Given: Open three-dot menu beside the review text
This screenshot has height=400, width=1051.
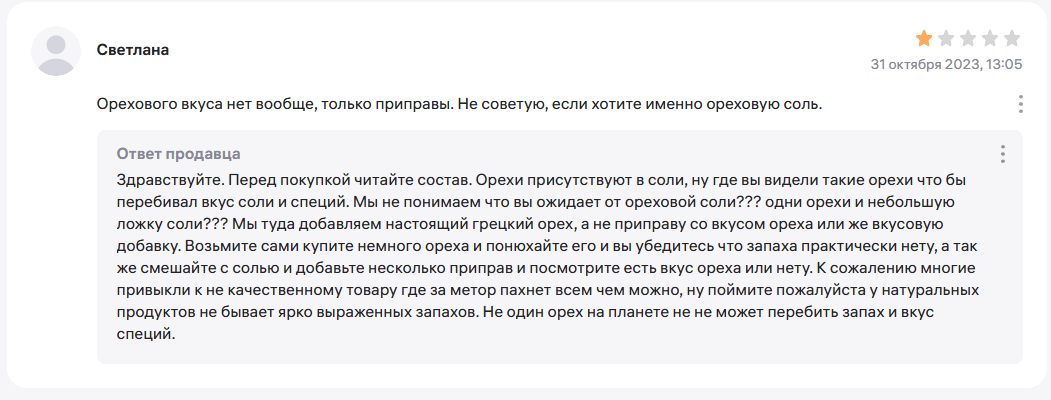Looking at the screenshot, I should click(1020, 105).
